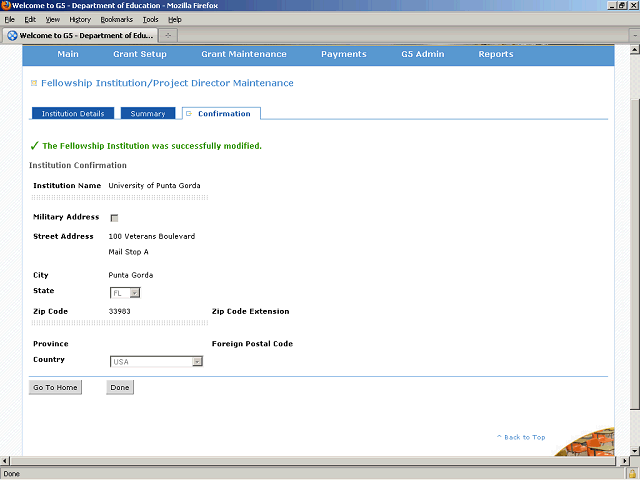
Task: Click the 'Foreign Postal Code' label
Action: (x=252, y=344)
